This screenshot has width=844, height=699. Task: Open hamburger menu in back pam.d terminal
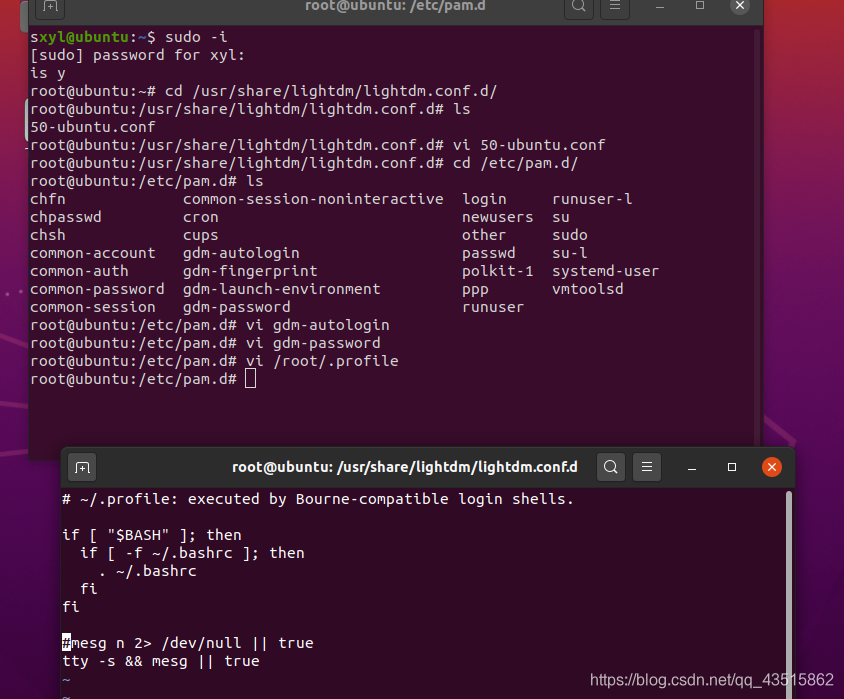click(615, 6)
